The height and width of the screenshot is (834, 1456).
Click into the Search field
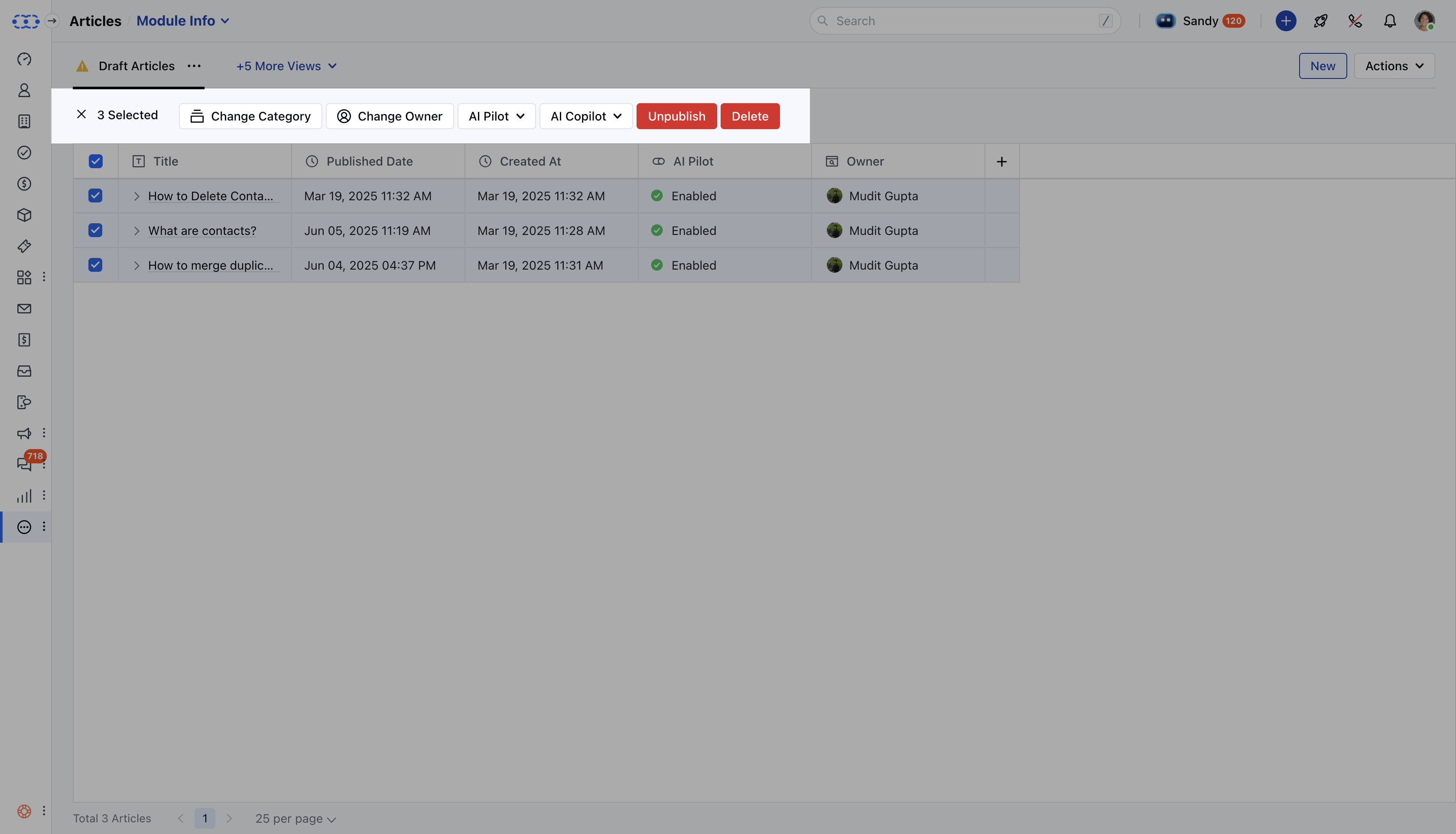964,21
